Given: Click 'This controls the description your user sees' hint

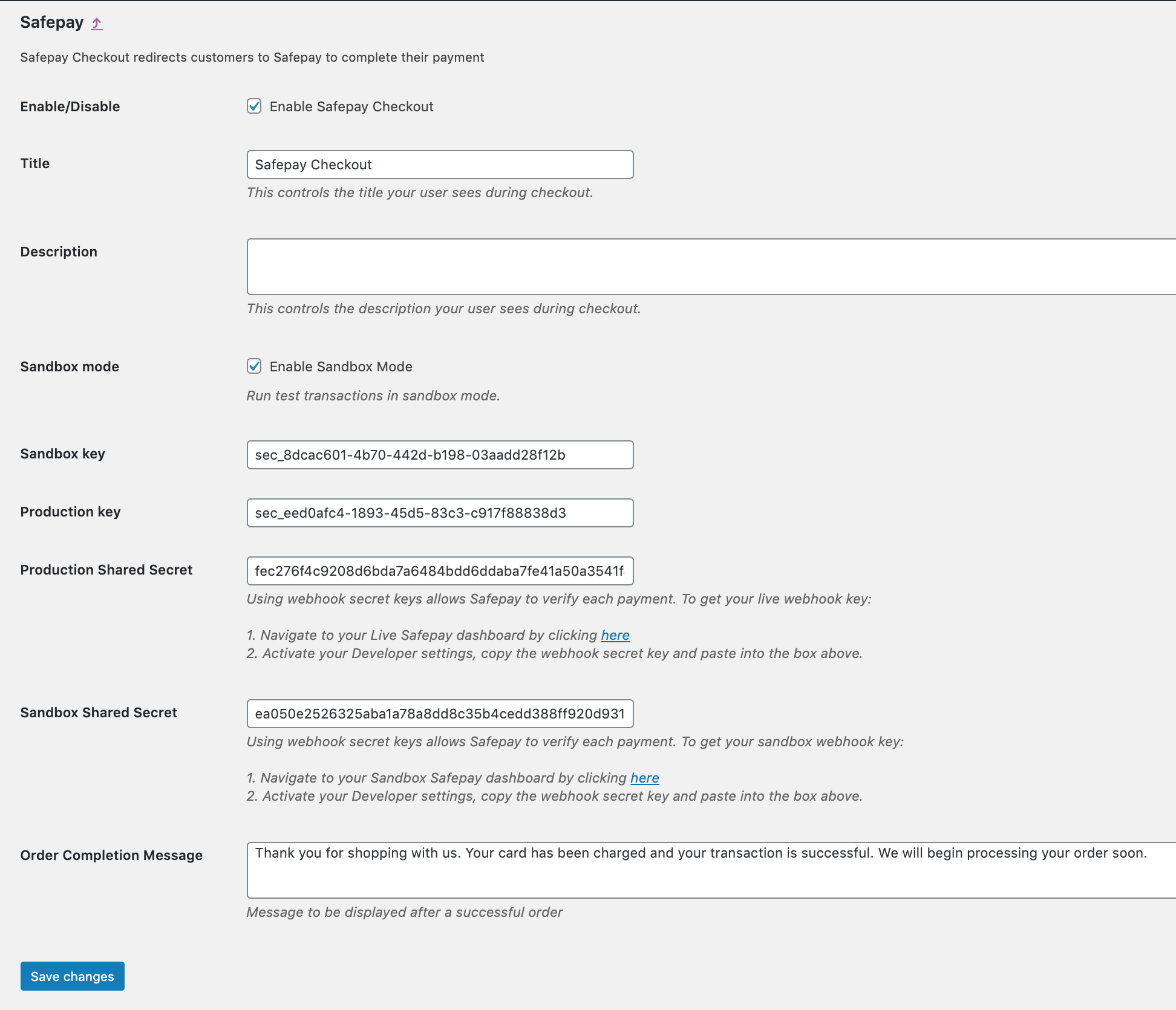Looking at the screenshot, I should click(444, 308).
